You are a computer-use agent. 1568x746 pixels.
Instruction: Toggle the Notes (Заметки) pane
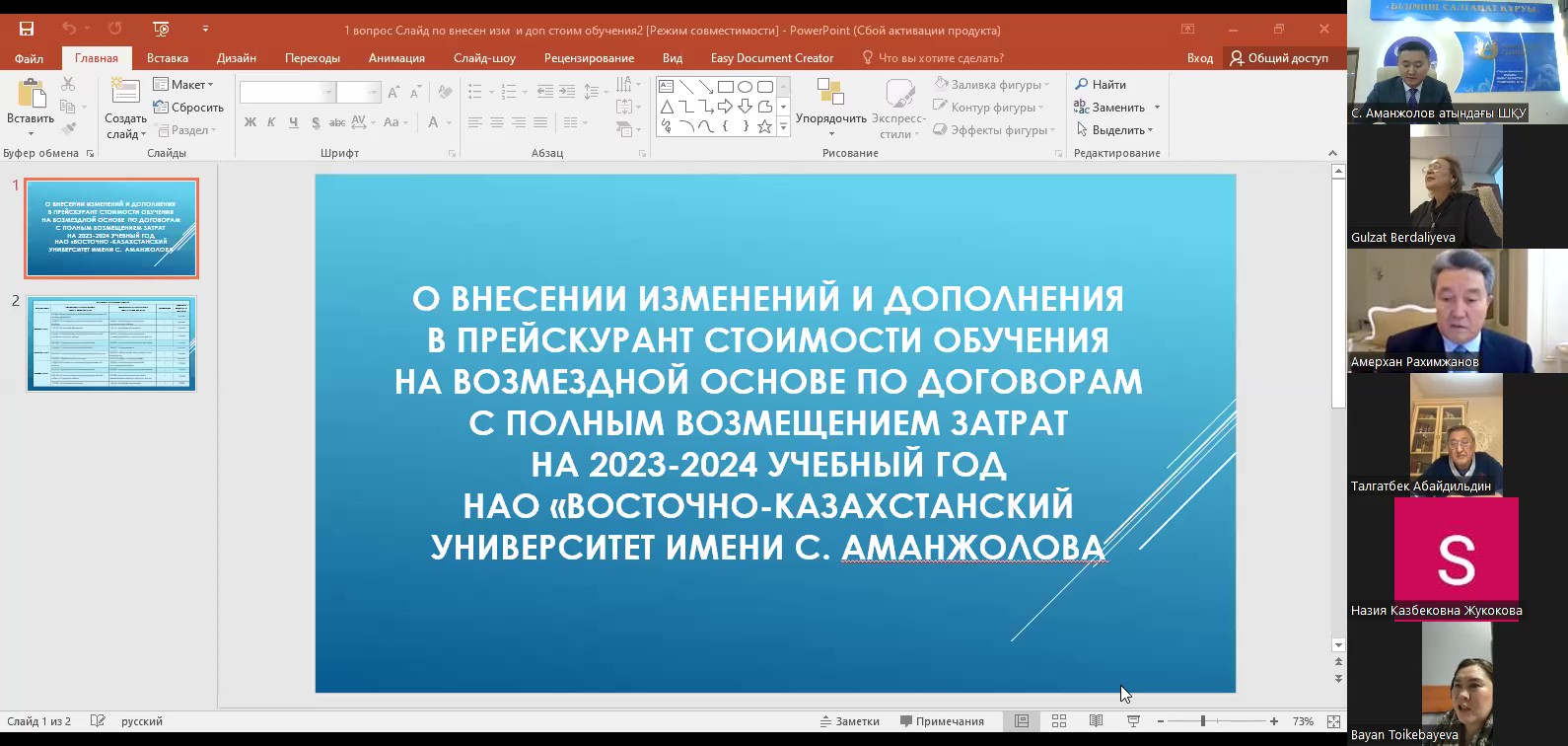coord(849,721)
